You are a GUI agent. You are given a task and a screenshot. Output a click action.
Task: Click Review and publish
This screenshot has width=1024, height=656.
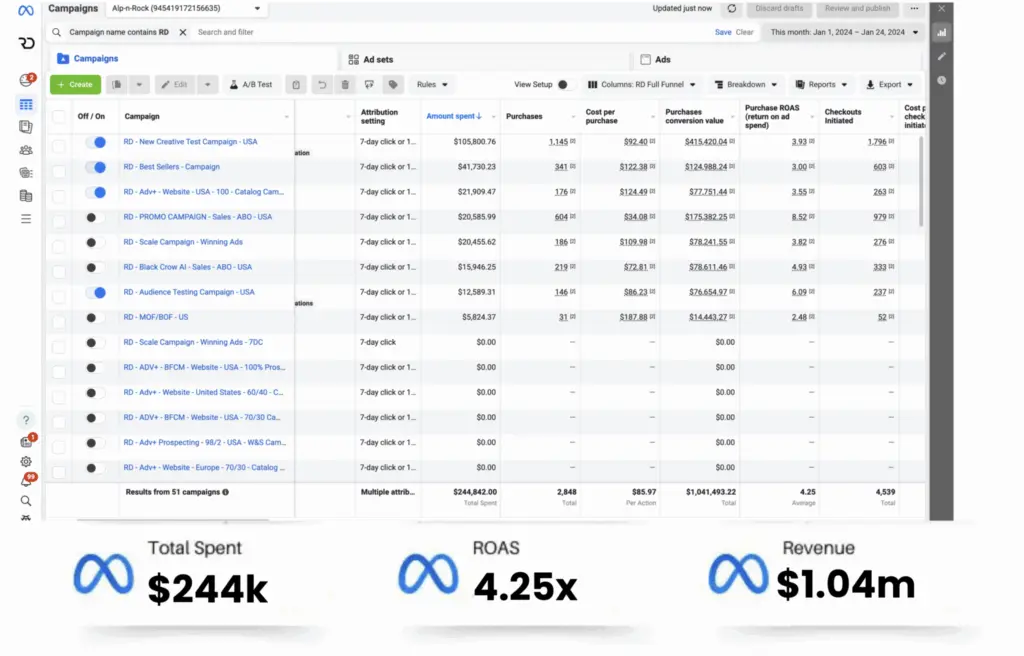[x=857, y=8]
